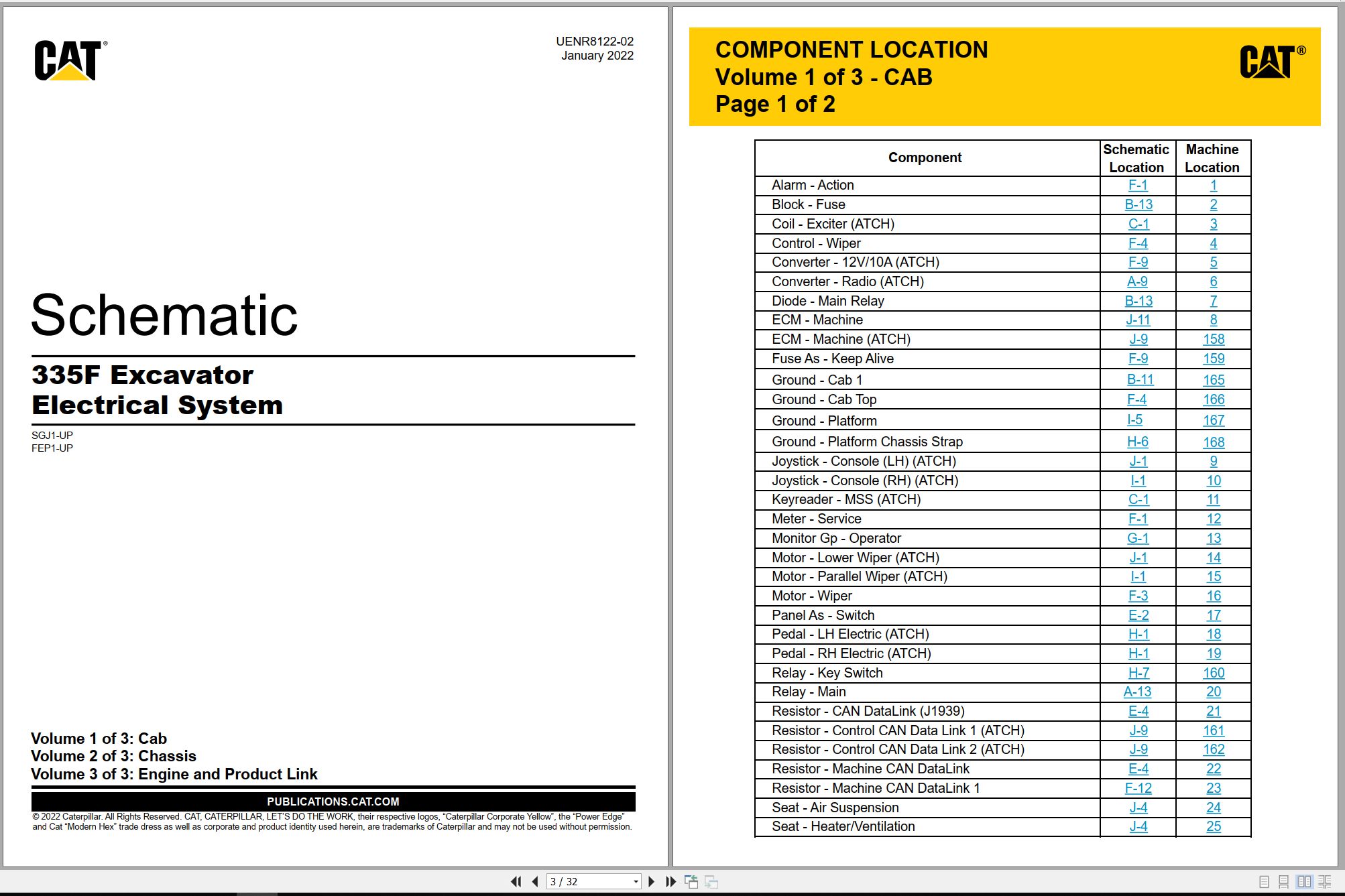Open machine location 22 for Resistor - Machine CAN DataLink

[x=1214, y=769]
